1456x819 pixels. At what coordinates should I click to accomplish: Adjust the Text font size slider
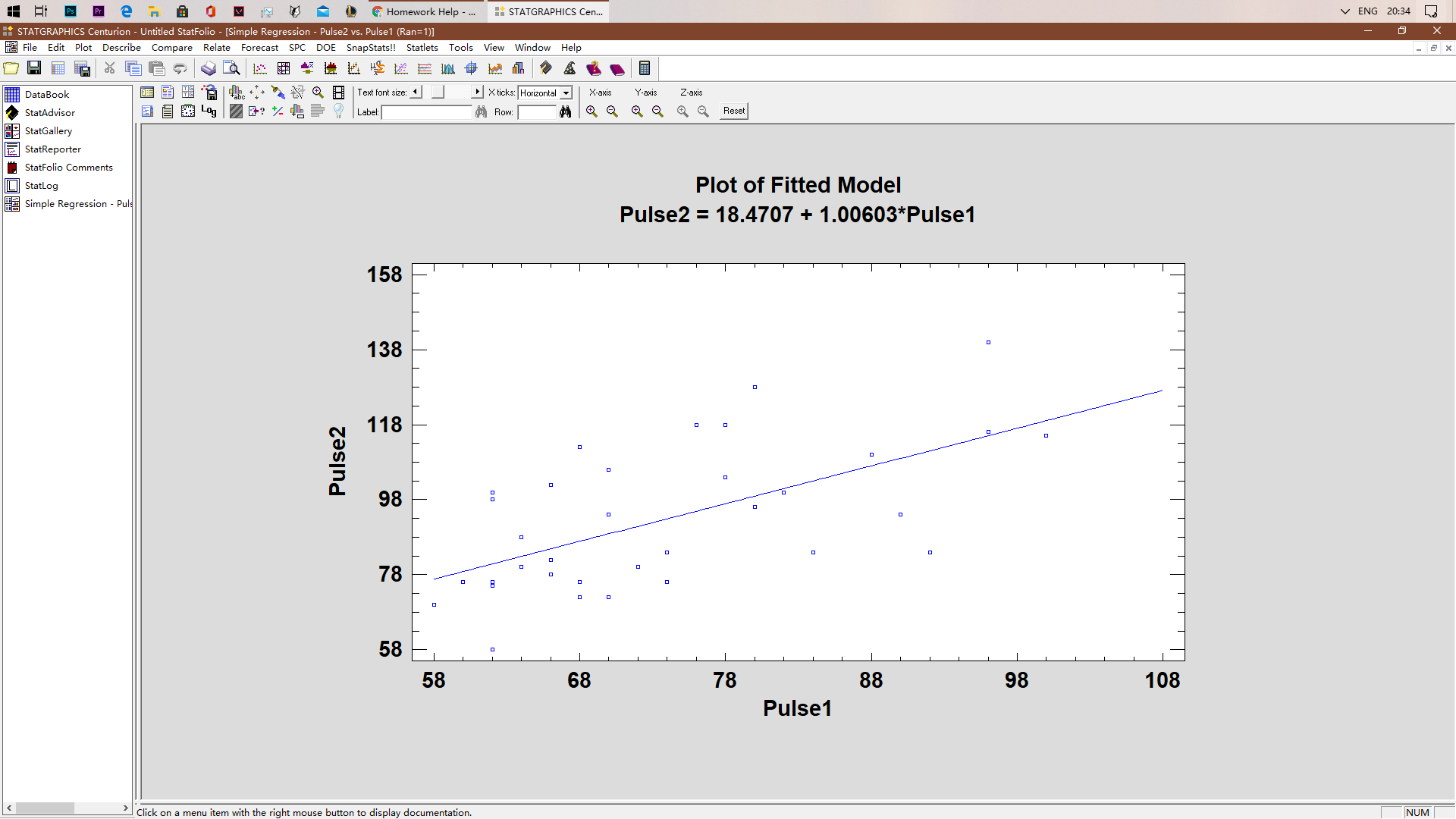point(438,92)
